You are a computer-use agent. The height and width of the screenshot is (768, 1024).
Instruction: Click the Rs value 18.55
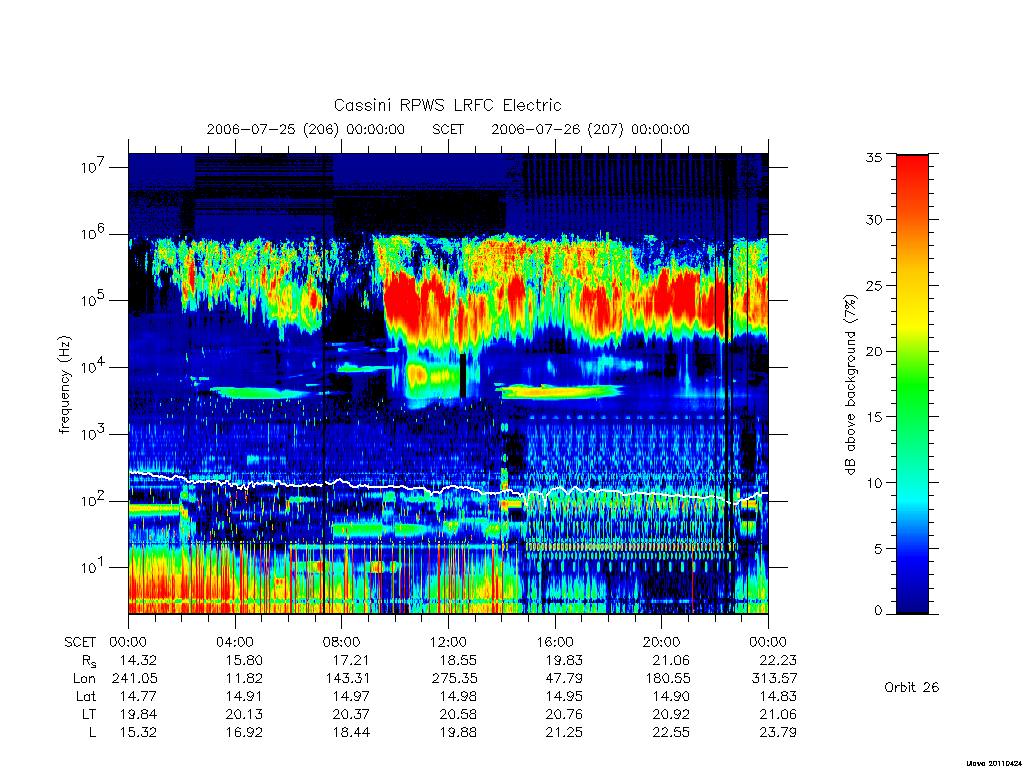(458, 660)
